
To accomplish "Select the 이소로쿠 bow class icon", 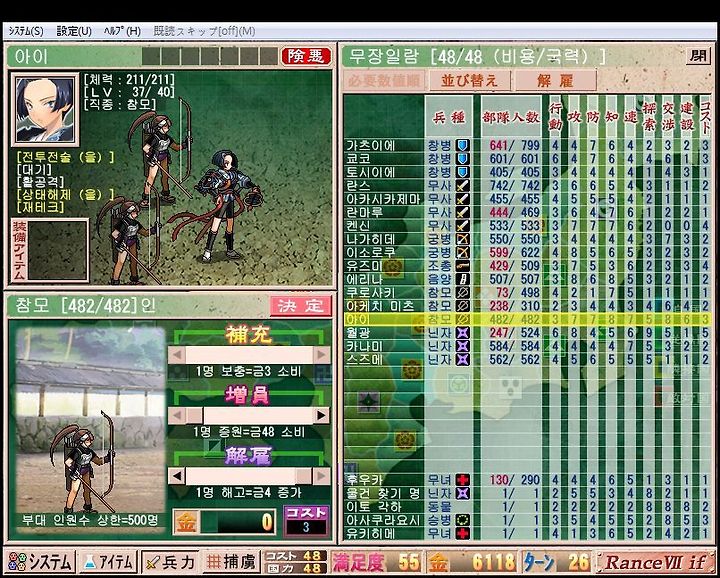I will point(463,253).
